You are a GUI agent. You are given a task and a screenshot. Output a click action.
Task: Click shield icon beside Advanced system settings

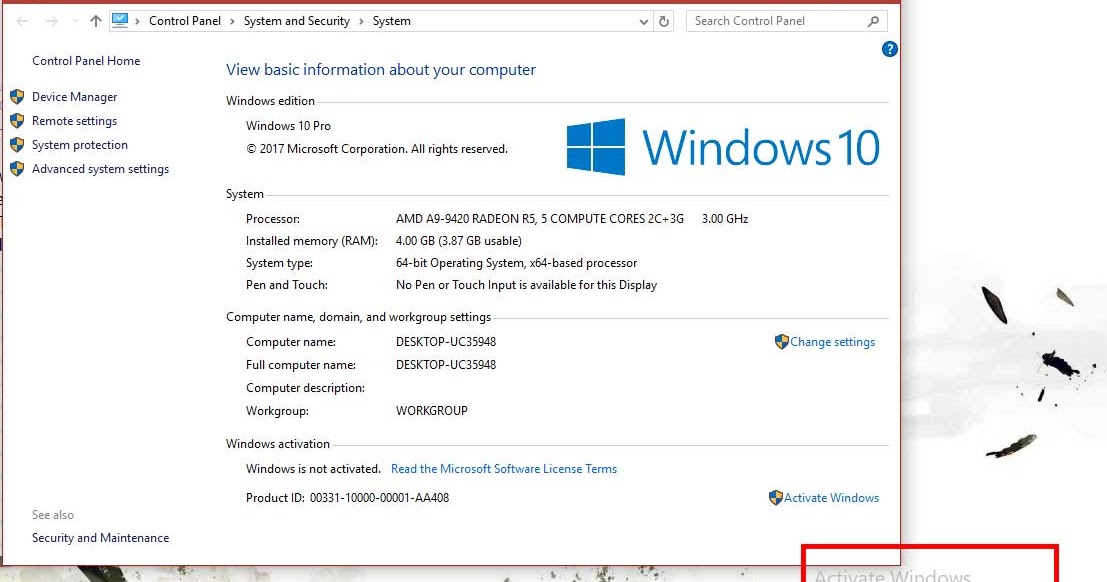pos(17,169)
